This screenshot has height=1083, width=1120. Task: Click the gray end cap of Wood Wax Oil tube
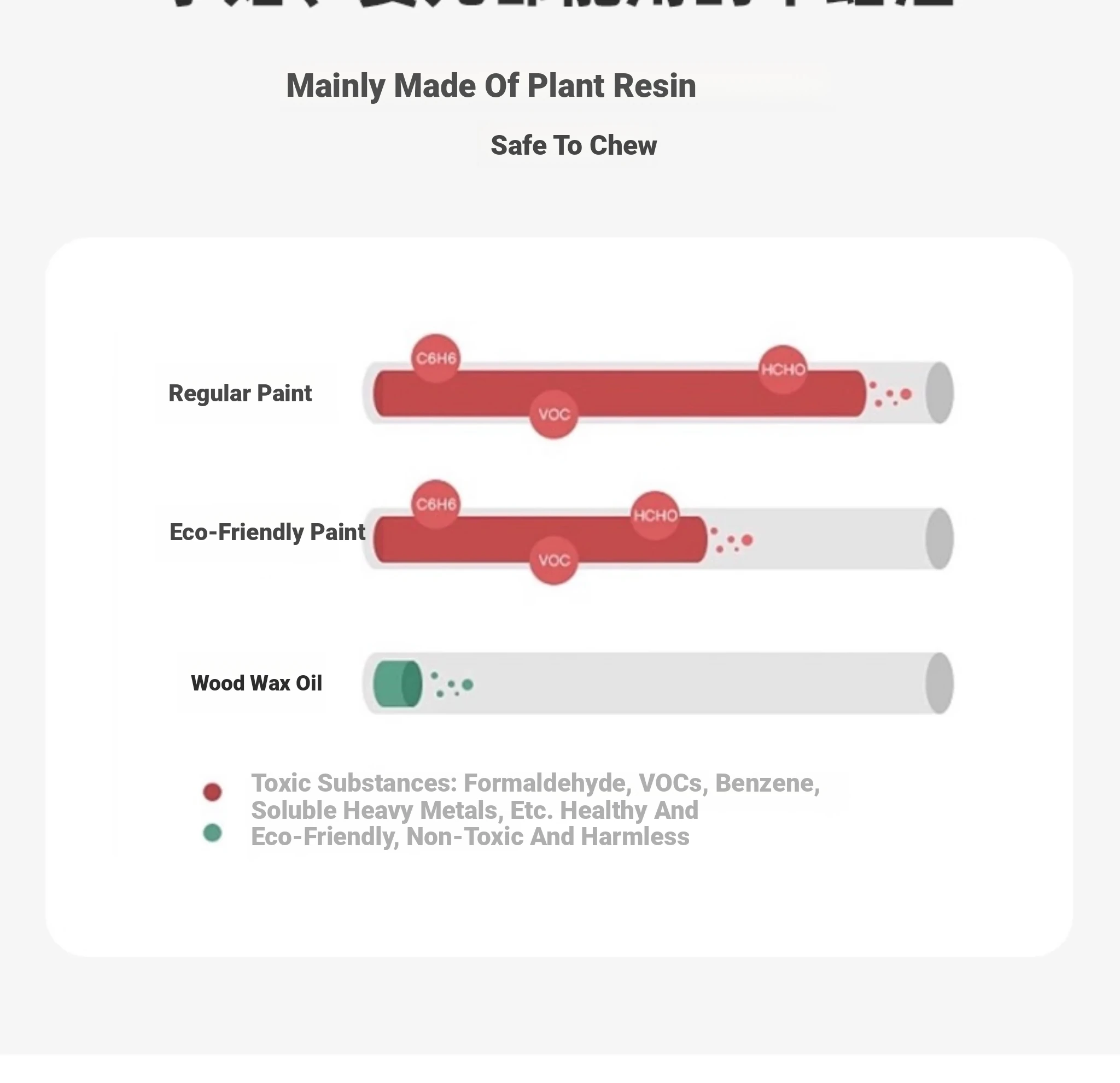(x=940, y=683)
